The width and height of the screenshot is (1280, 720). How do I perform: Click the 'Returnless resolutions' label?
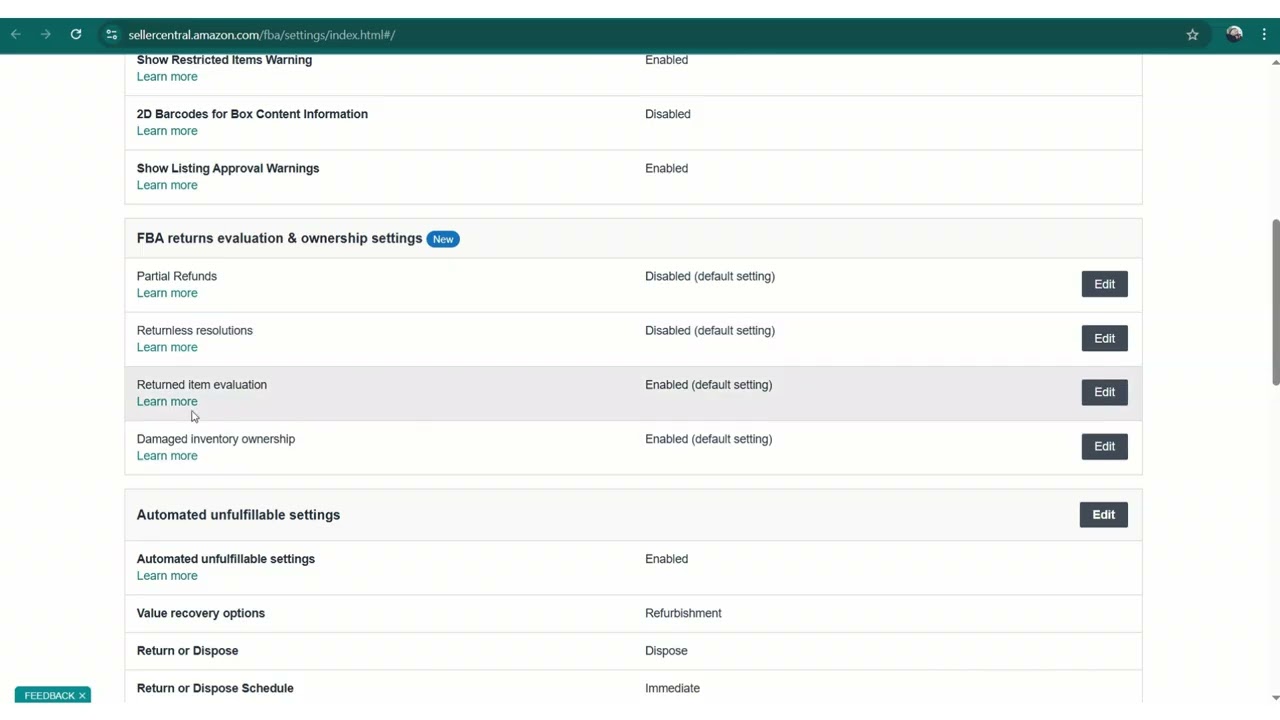point(195,330)
